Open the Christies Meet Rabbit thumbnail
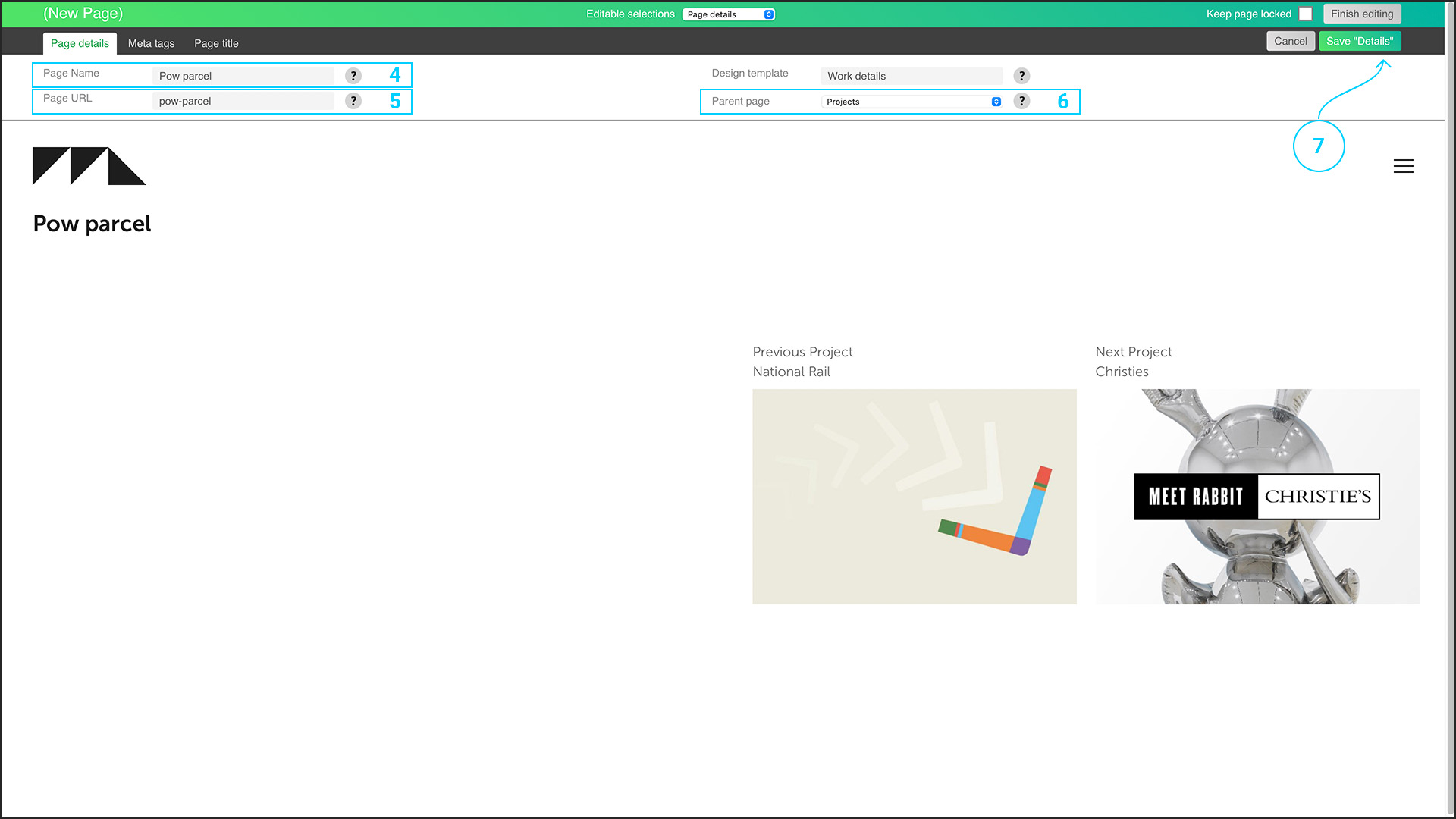The height and width of the screenshot is (819, 1456). 1257,496
